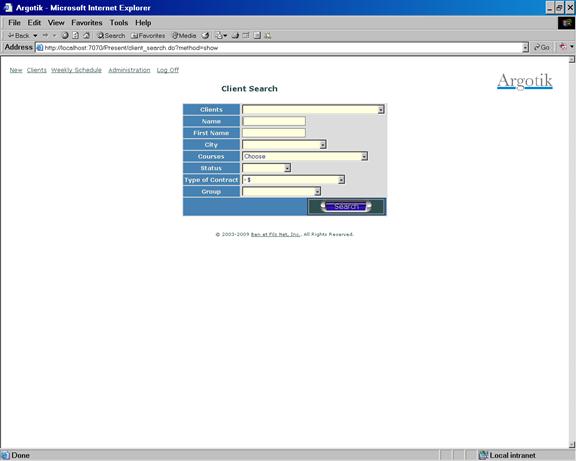Expand the Clients dropdown list
The image size is (576, 461).
[x=313, y=109]
